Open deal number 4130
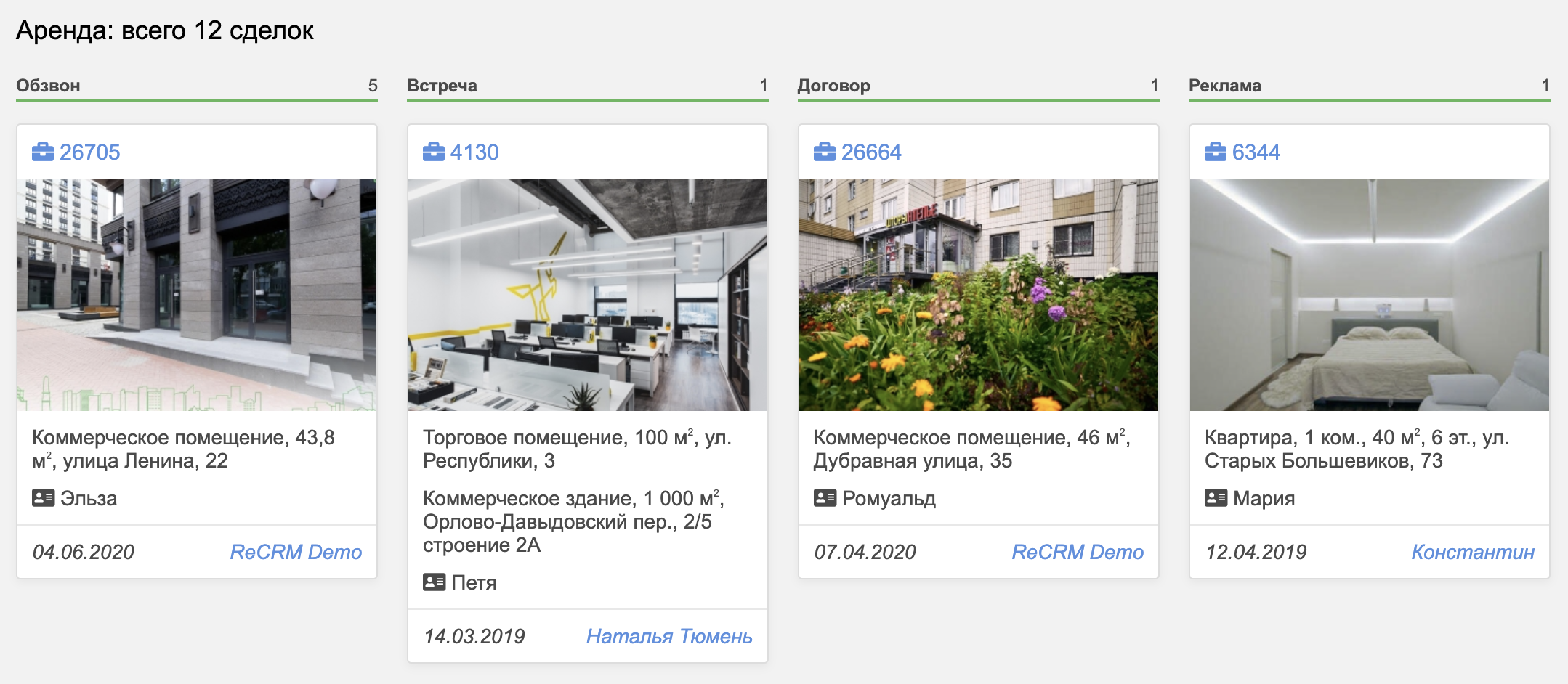 point(474,152)
